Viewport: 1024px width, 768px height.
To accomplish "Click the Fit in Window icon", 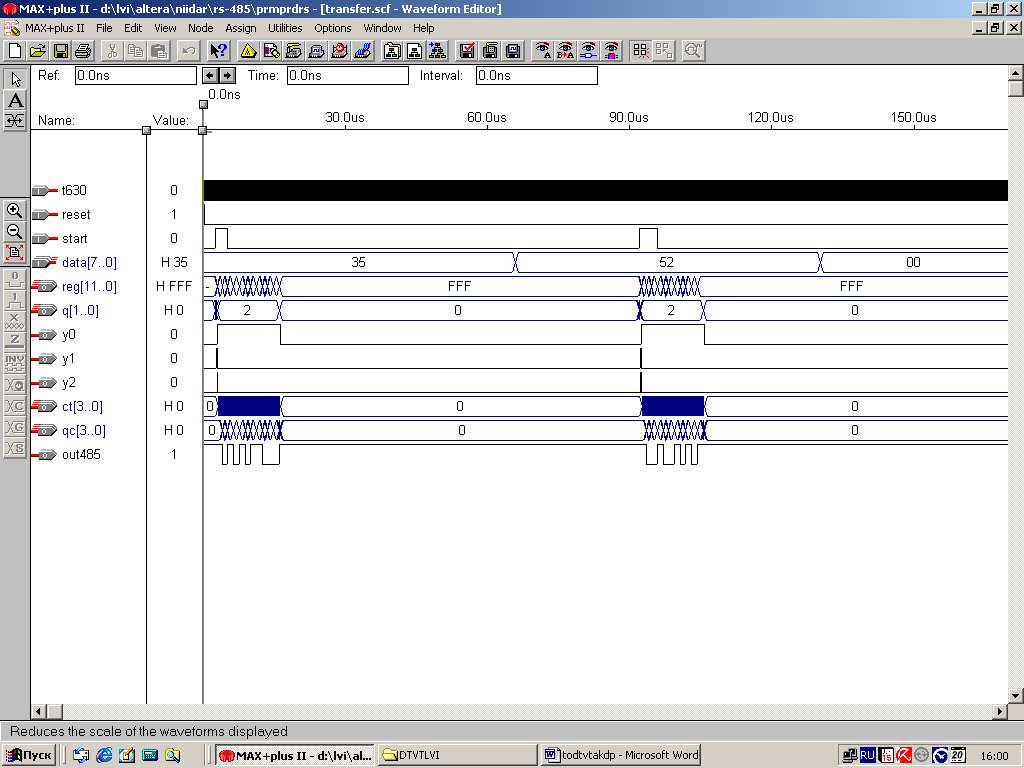I will [x=14, y=252].
